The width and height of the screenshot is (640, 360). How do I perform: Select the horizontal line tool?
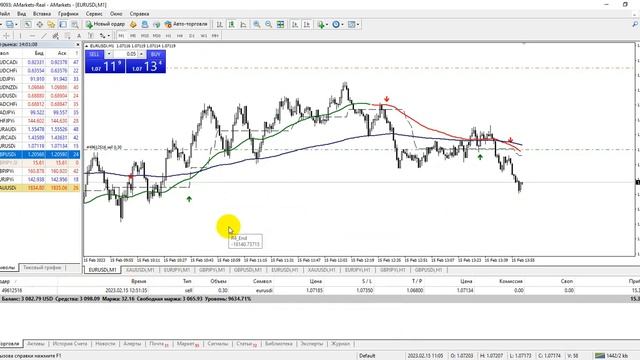(32, 36)
